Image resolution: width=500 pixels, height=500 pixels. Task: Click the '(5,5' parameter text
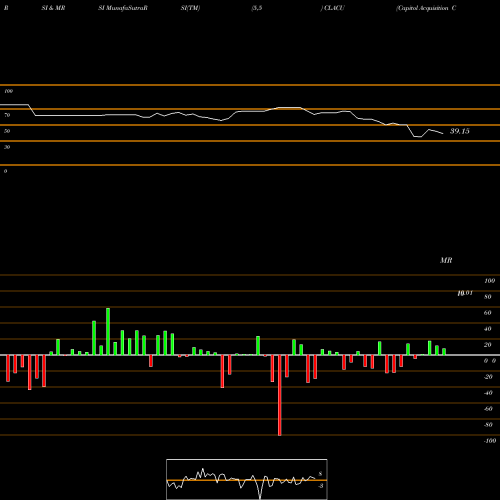coord(257,8)
